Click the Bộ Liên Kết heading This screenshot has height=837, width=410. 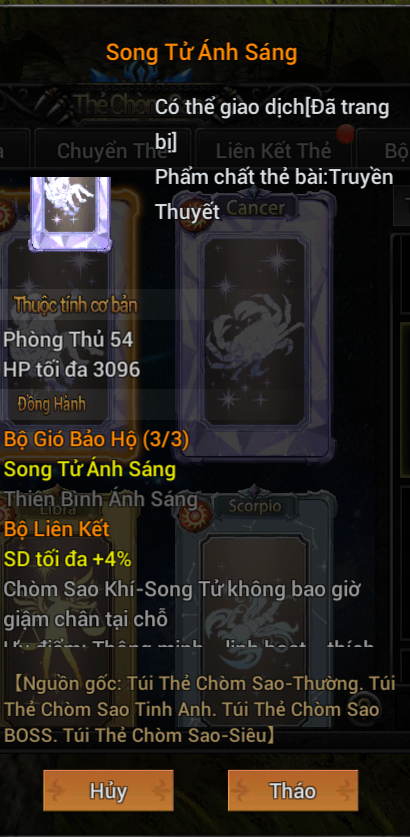(57, 529)
